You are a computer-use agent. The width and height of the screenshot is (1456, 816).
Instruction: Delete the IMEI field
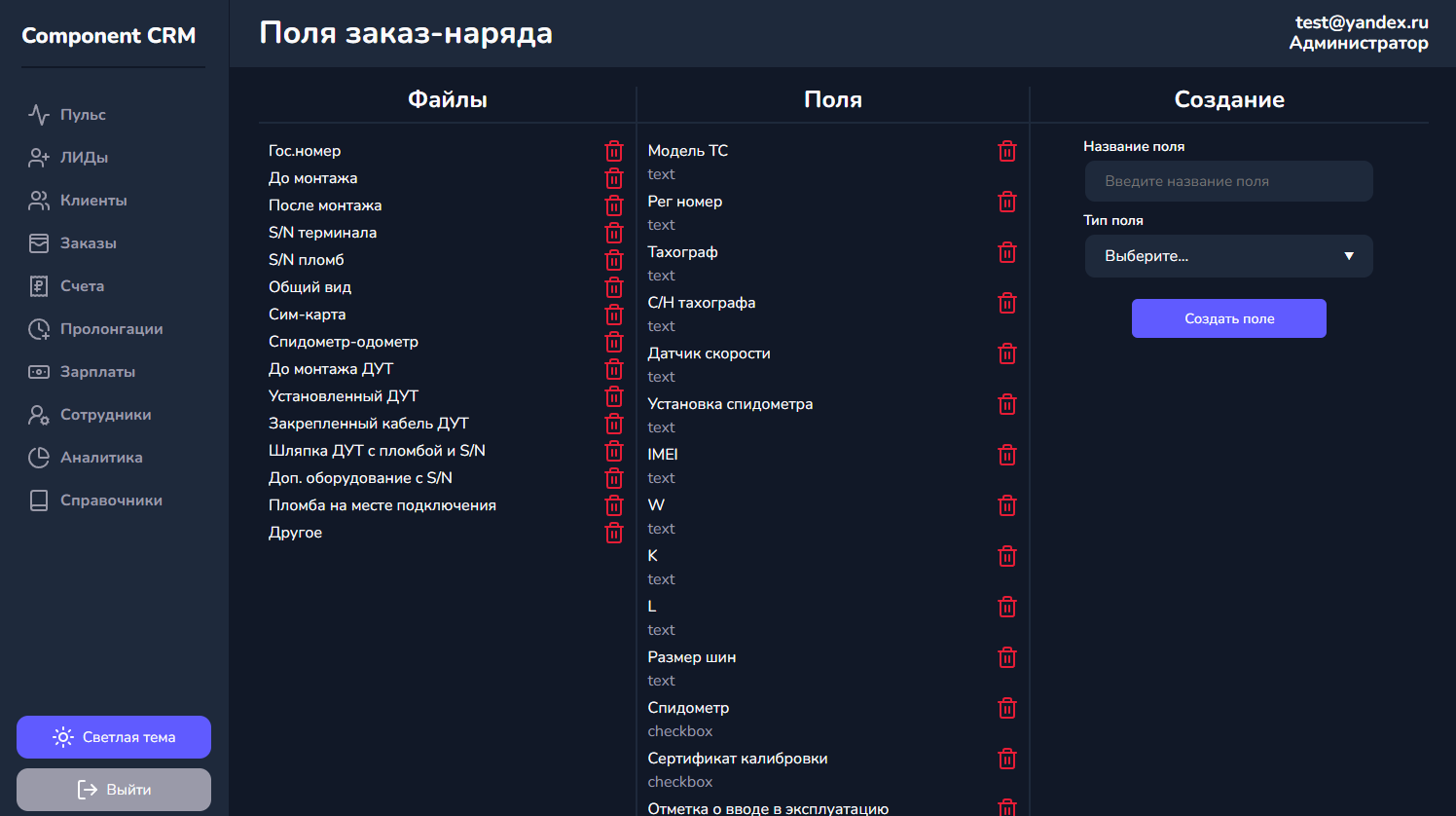pyautogui.click(x=1007, y=455)
